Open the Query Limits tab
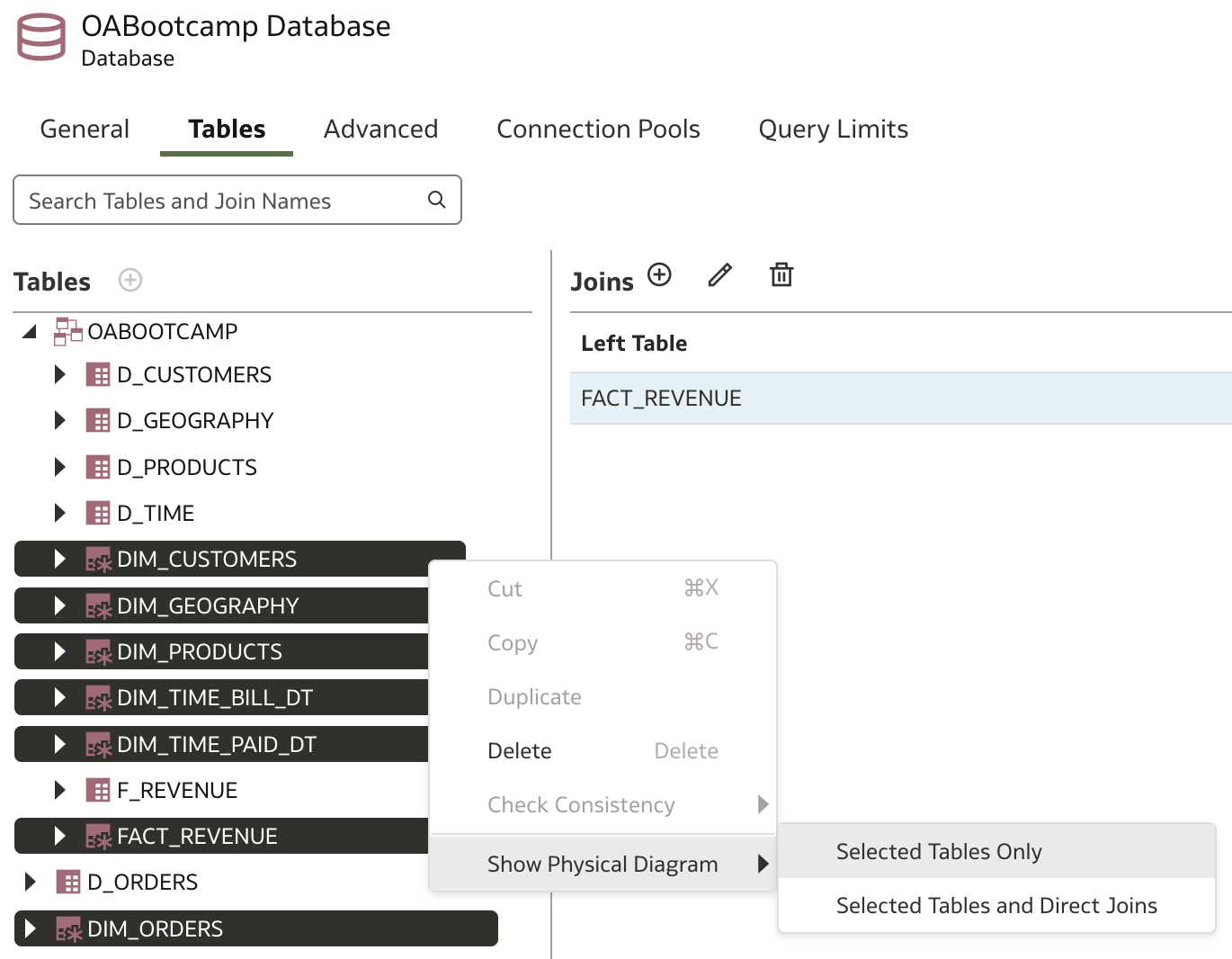Image resolution: width=1232 pixels, height=959 pixels. tap(833, 129)
